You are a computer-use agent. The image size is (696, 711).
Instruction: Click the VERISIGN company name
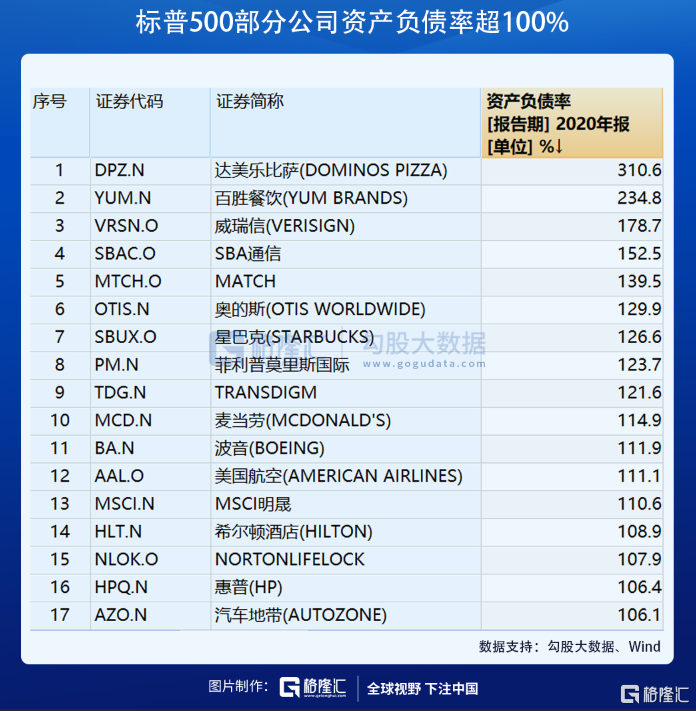[284, 226]
